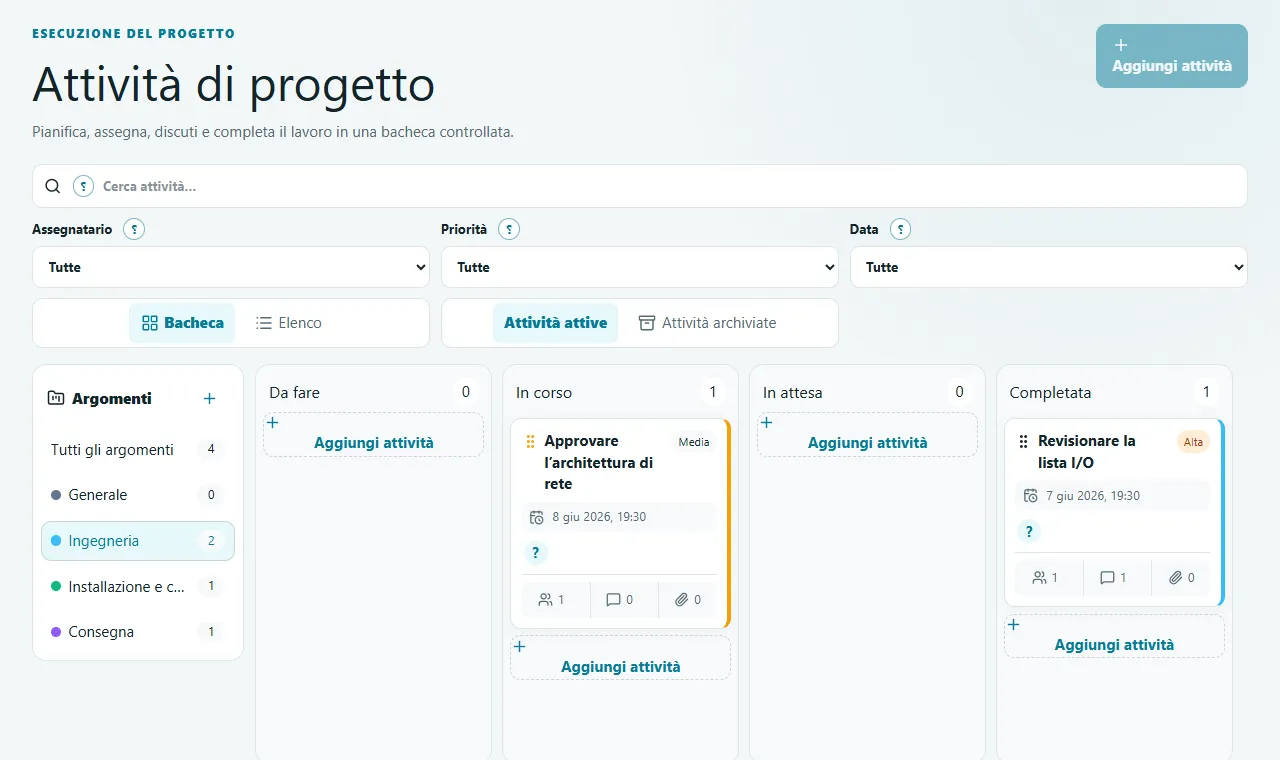This screenshot has height=760, width=1280.
Task: Open the Revisionare la lista I/O task title
Action: click(x=1087, y=452)
